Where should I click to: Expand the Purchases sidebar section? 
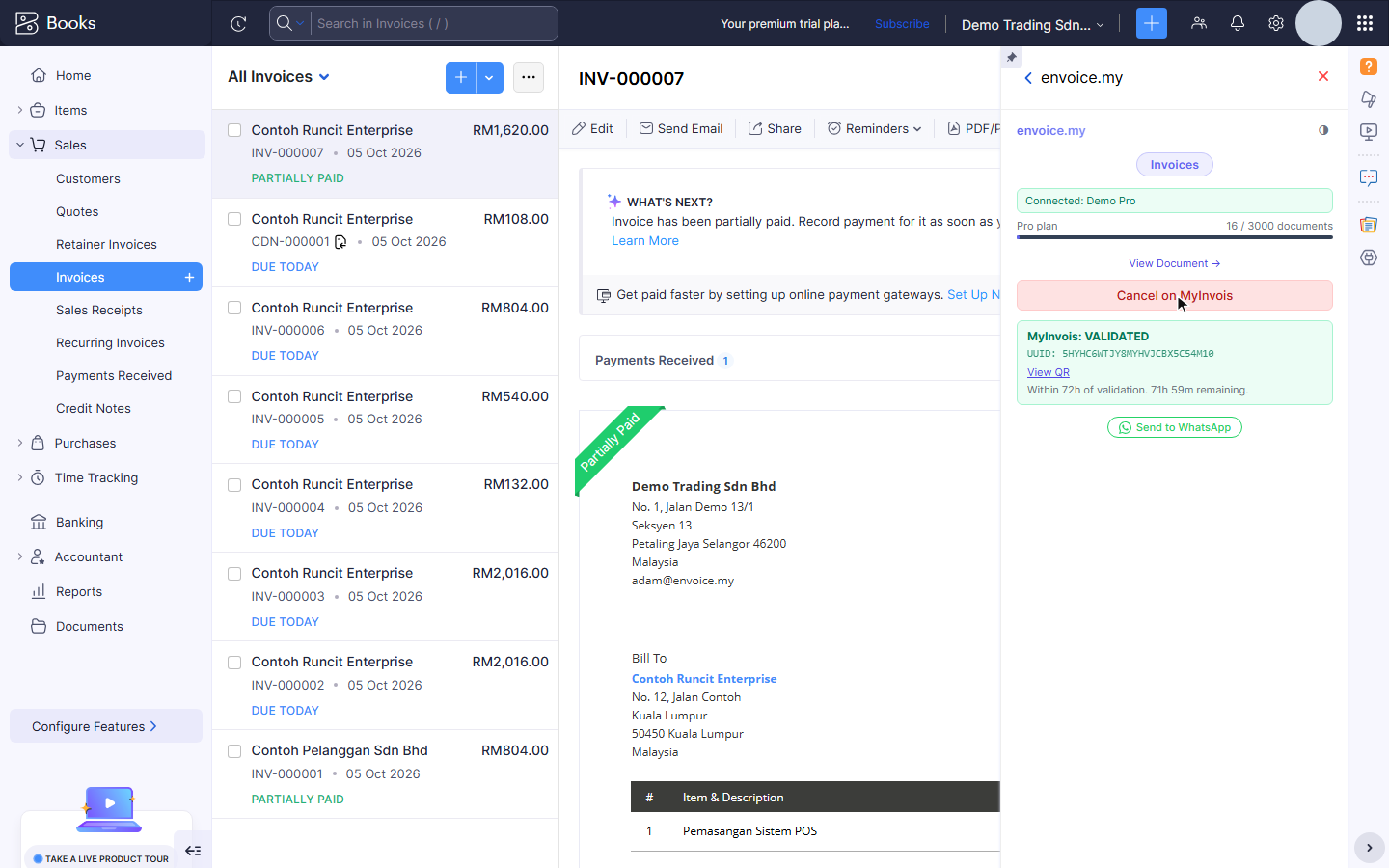coord(20,443)
